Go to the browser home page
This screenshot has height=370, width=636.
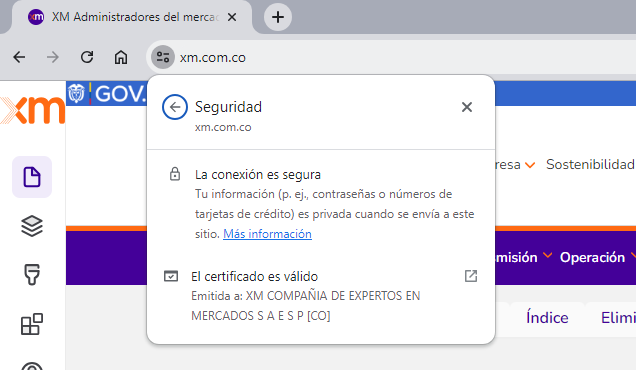point(120,57)
